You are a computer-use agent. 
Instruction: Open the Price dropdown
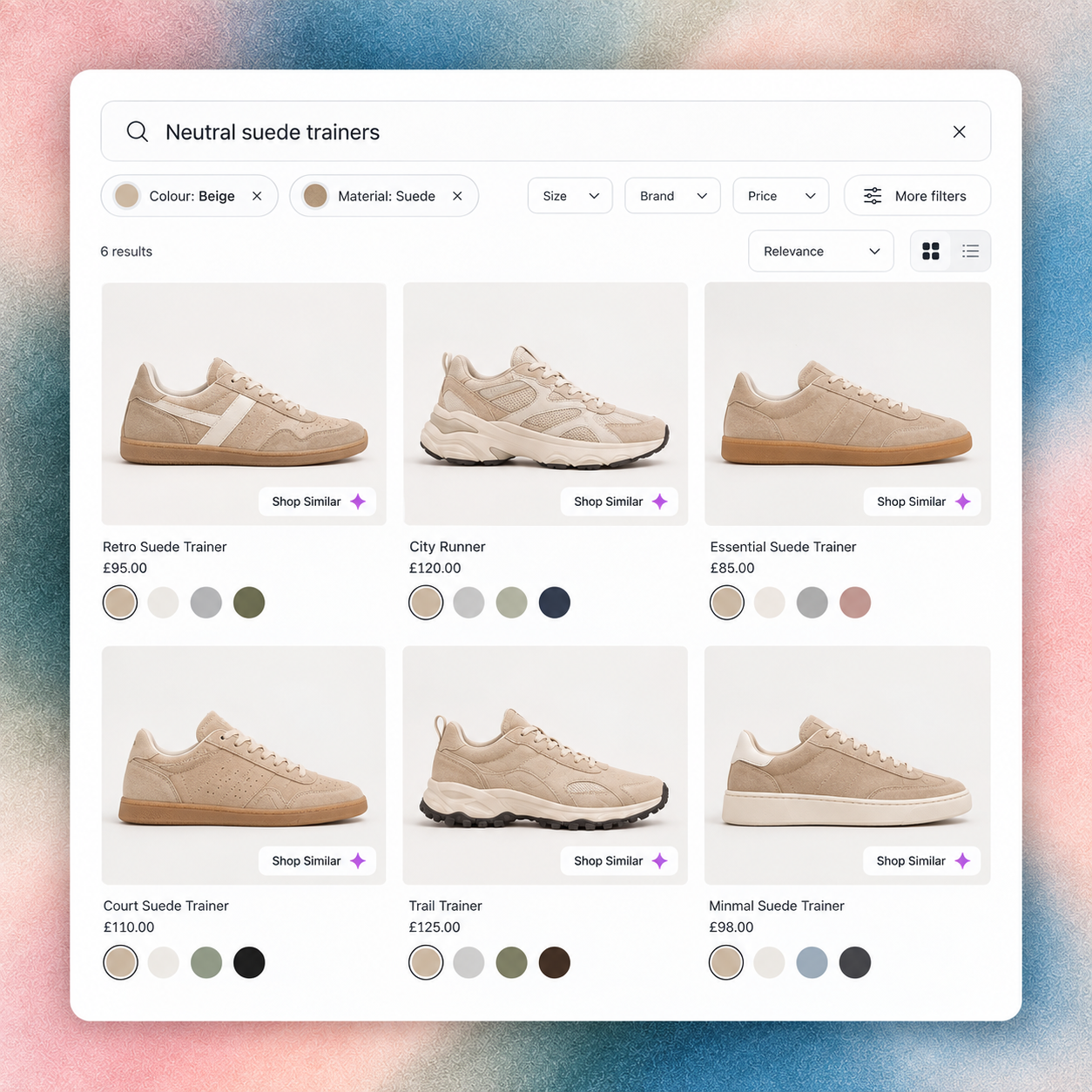(781, 196)
